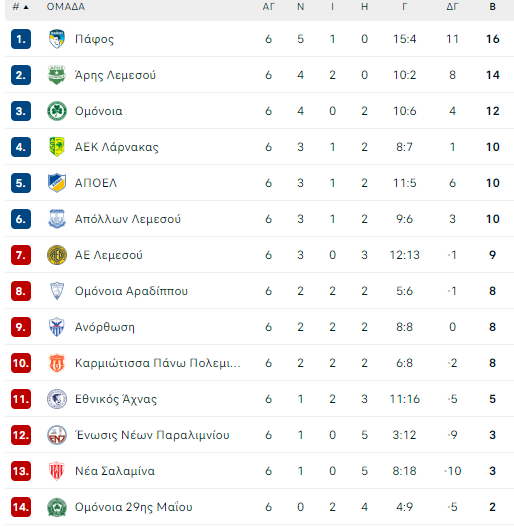The width and height of the screenshot is (514, 527).
Task: Click the ΑΕΚ Λάρνακας yellow crest
Action: click(57, 147)
